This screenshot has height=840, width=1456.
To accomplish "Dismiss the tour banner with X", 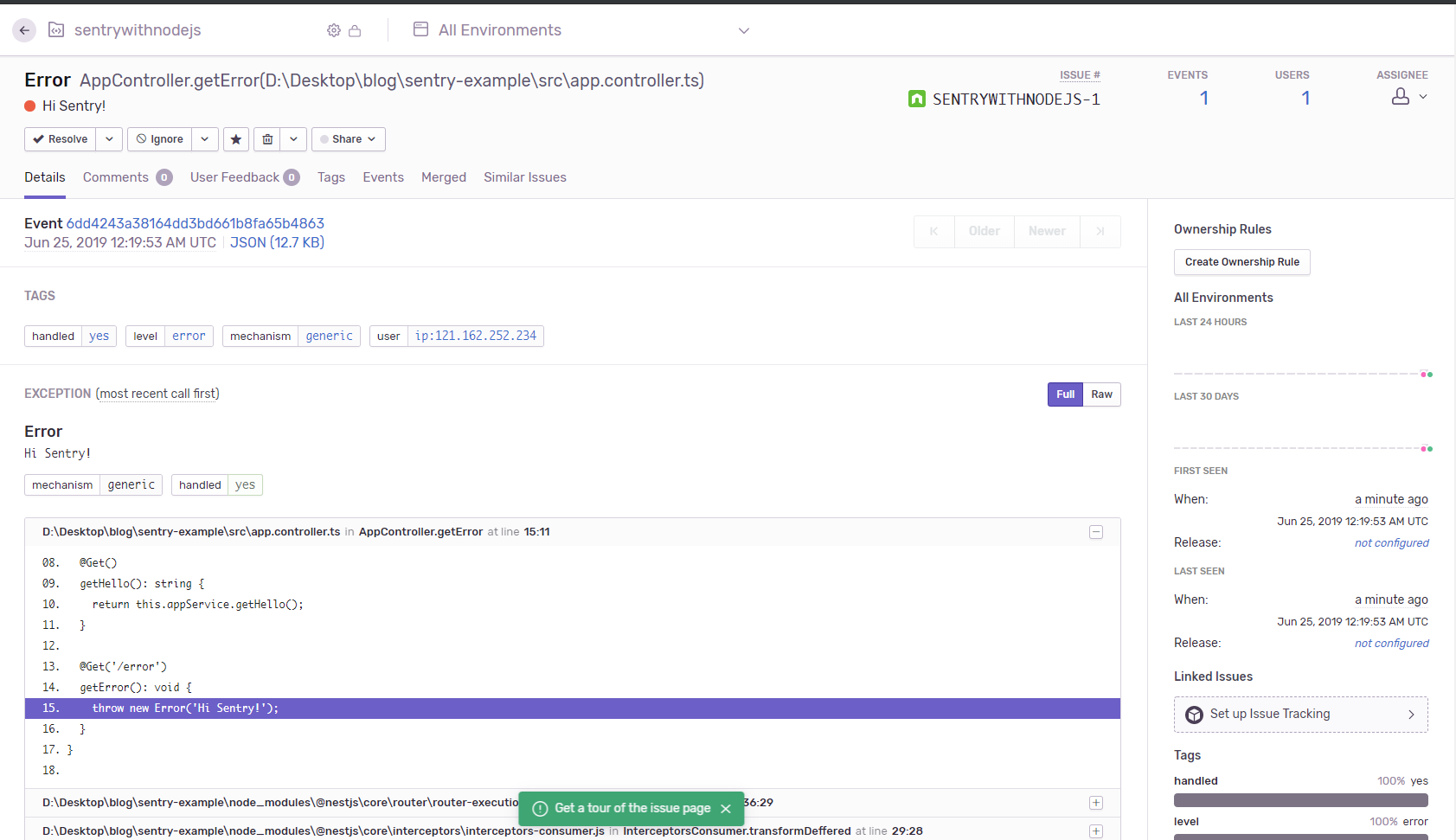I will pyautogui.click(x=726, y=809).
